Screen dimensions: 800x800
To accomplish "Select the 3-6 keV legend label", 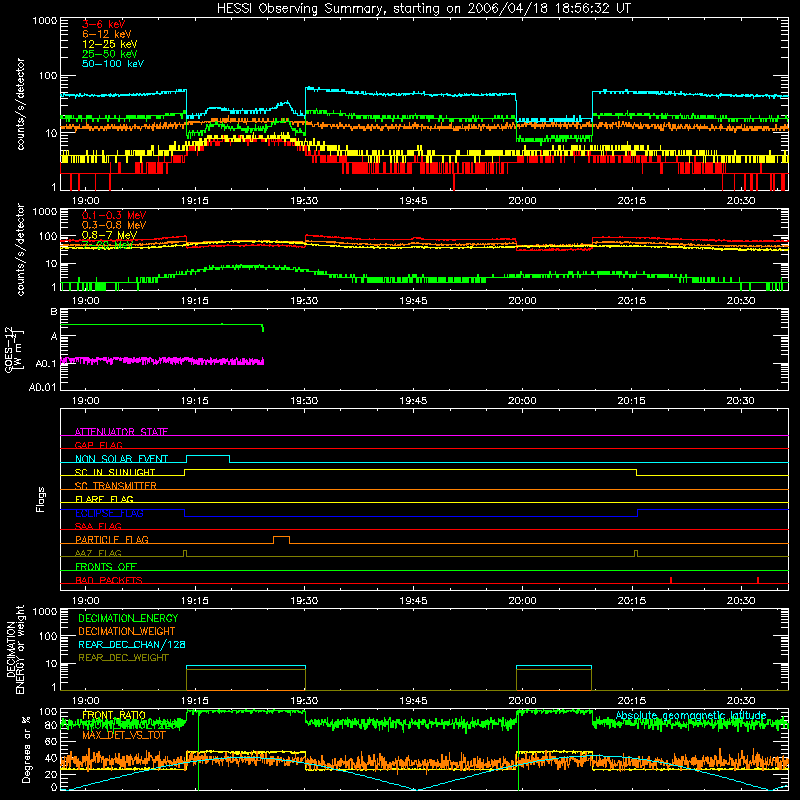I will (x=103, y=24).
